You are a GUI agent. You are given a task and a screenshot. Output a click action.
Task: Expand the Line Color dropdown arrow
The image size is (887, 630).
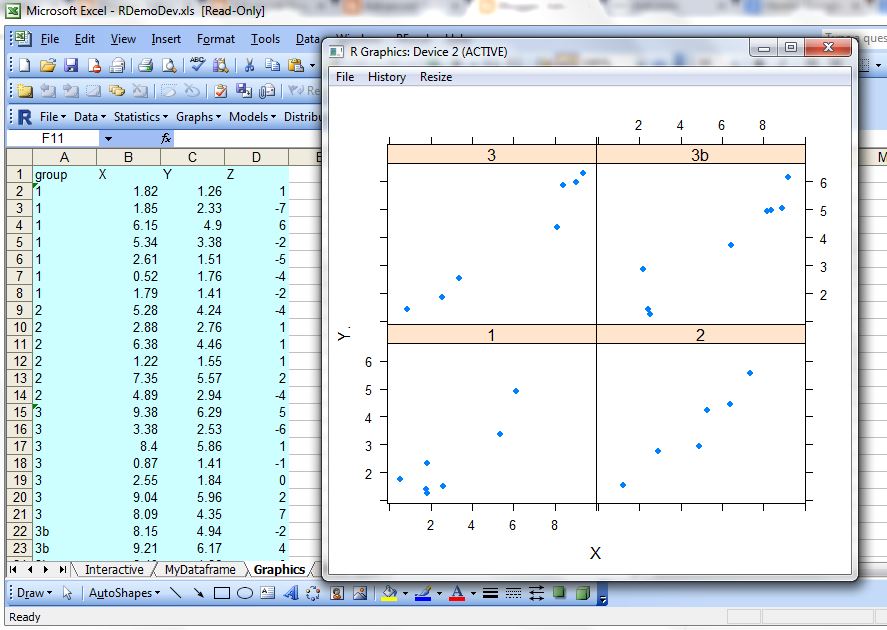point(439,593)
